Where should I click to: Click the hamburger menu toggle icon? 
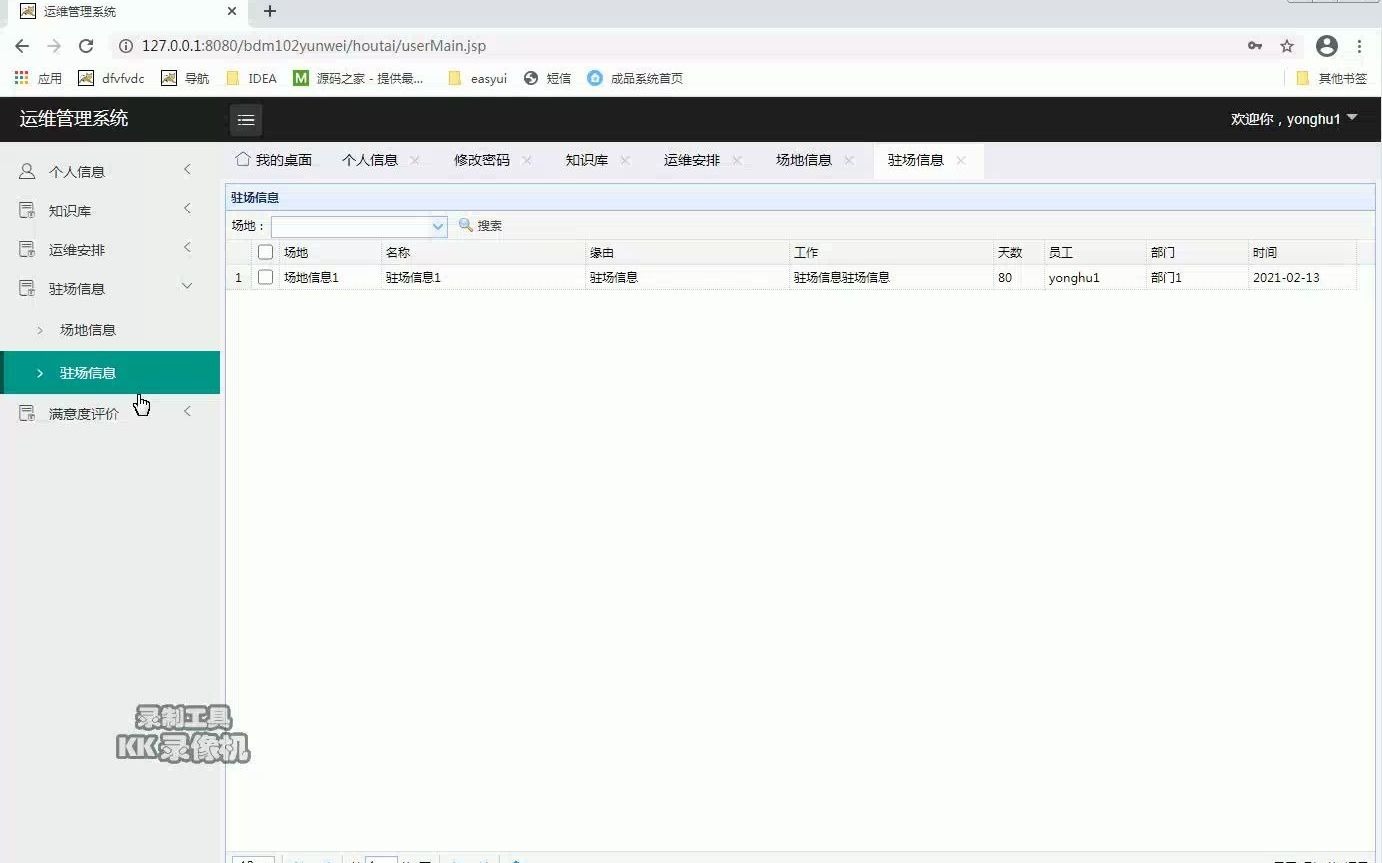click(246, 120)
